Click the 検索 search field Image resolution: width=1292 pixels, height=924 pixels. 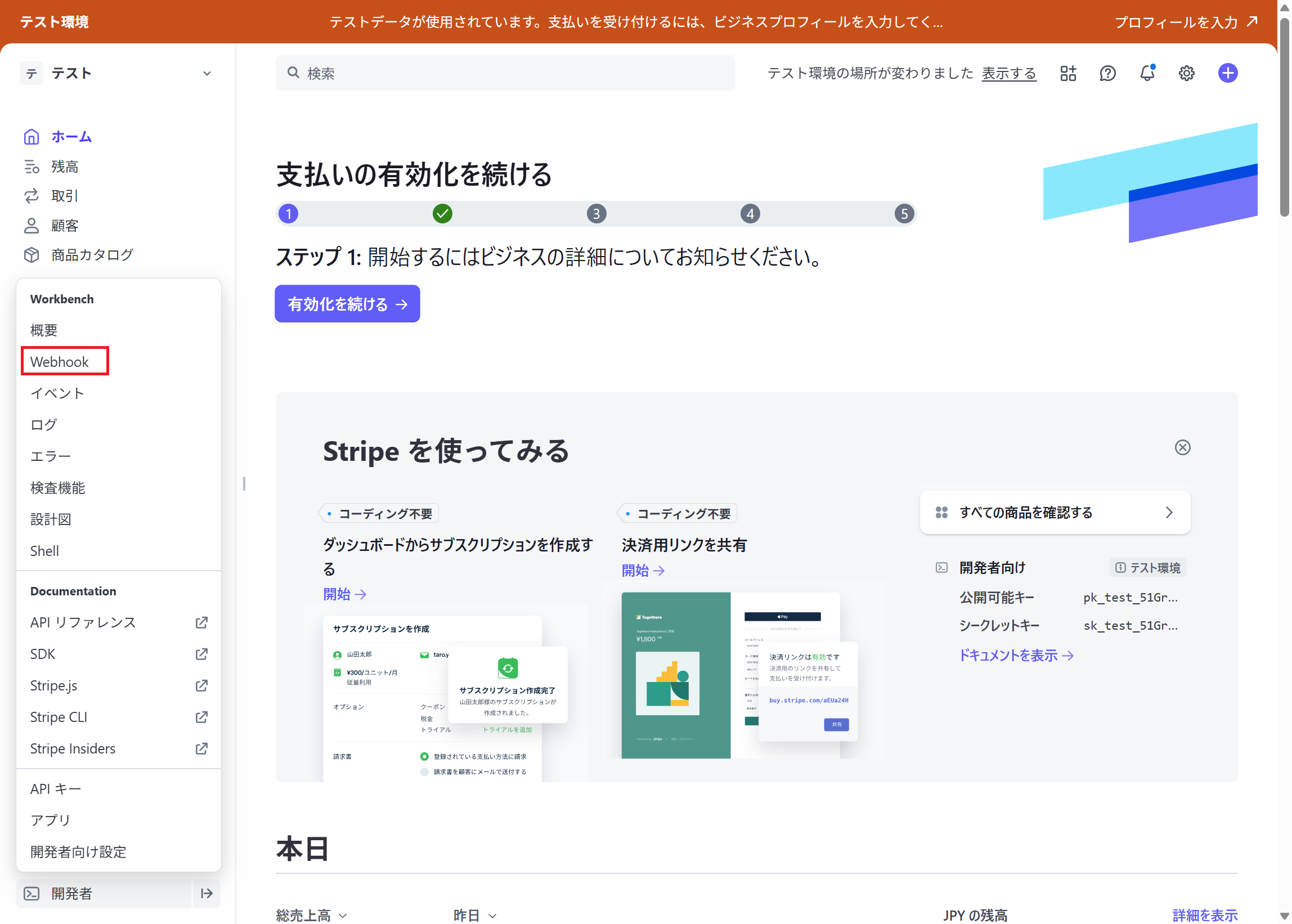pos(505,73)
